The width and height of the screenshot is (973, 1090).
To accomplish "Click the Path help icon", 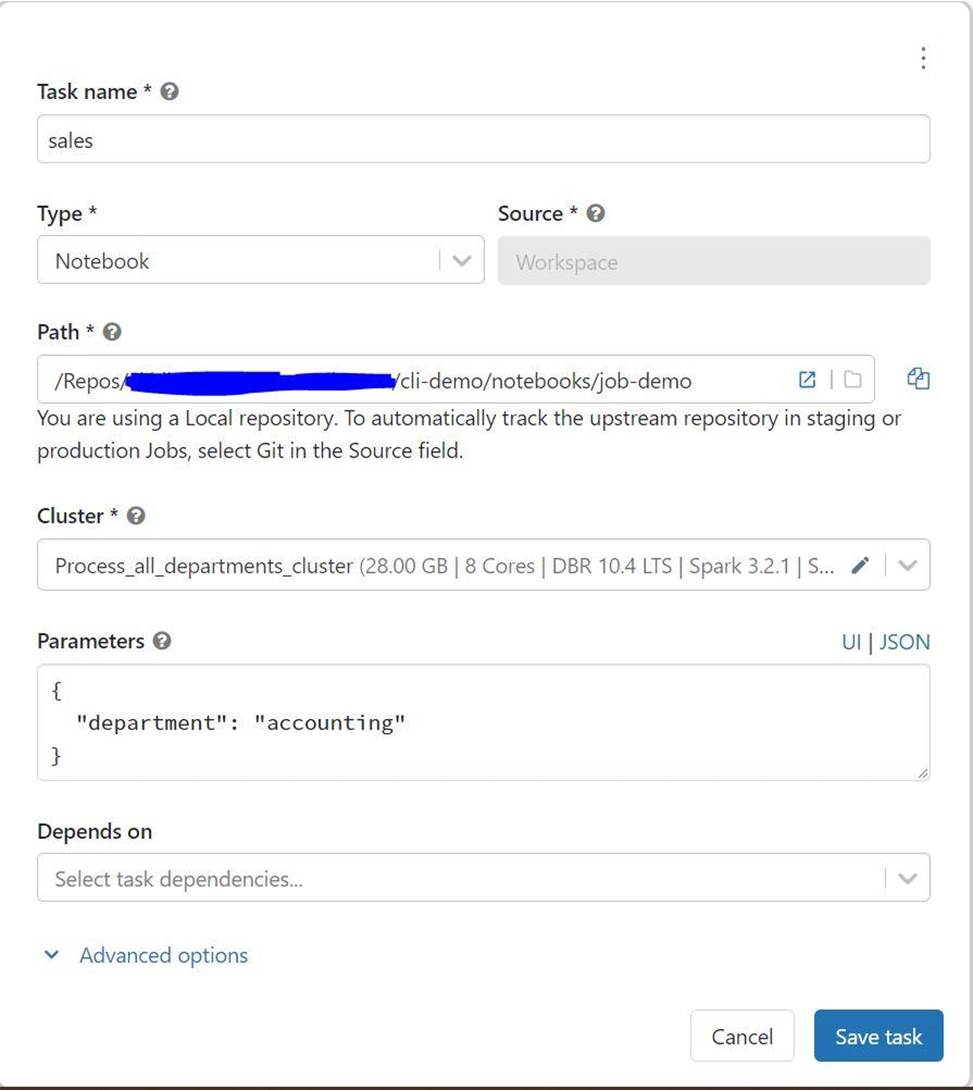I will pos(113,332).
